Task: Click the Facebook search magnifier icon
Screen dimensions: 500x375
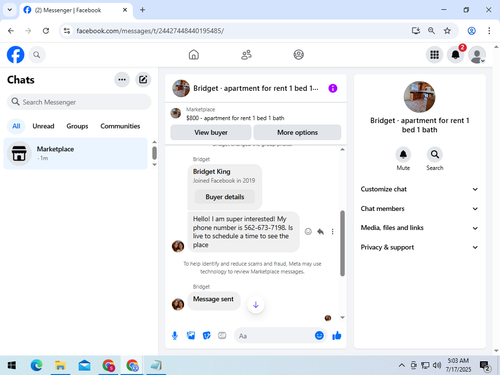Action: tap(37, 55)
